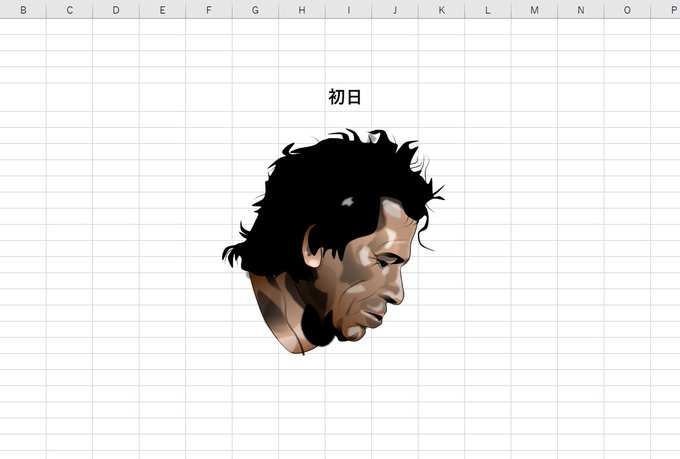Select the drawn head illustration
Viewport: 680px width, 459px height.
coord(333,241)
